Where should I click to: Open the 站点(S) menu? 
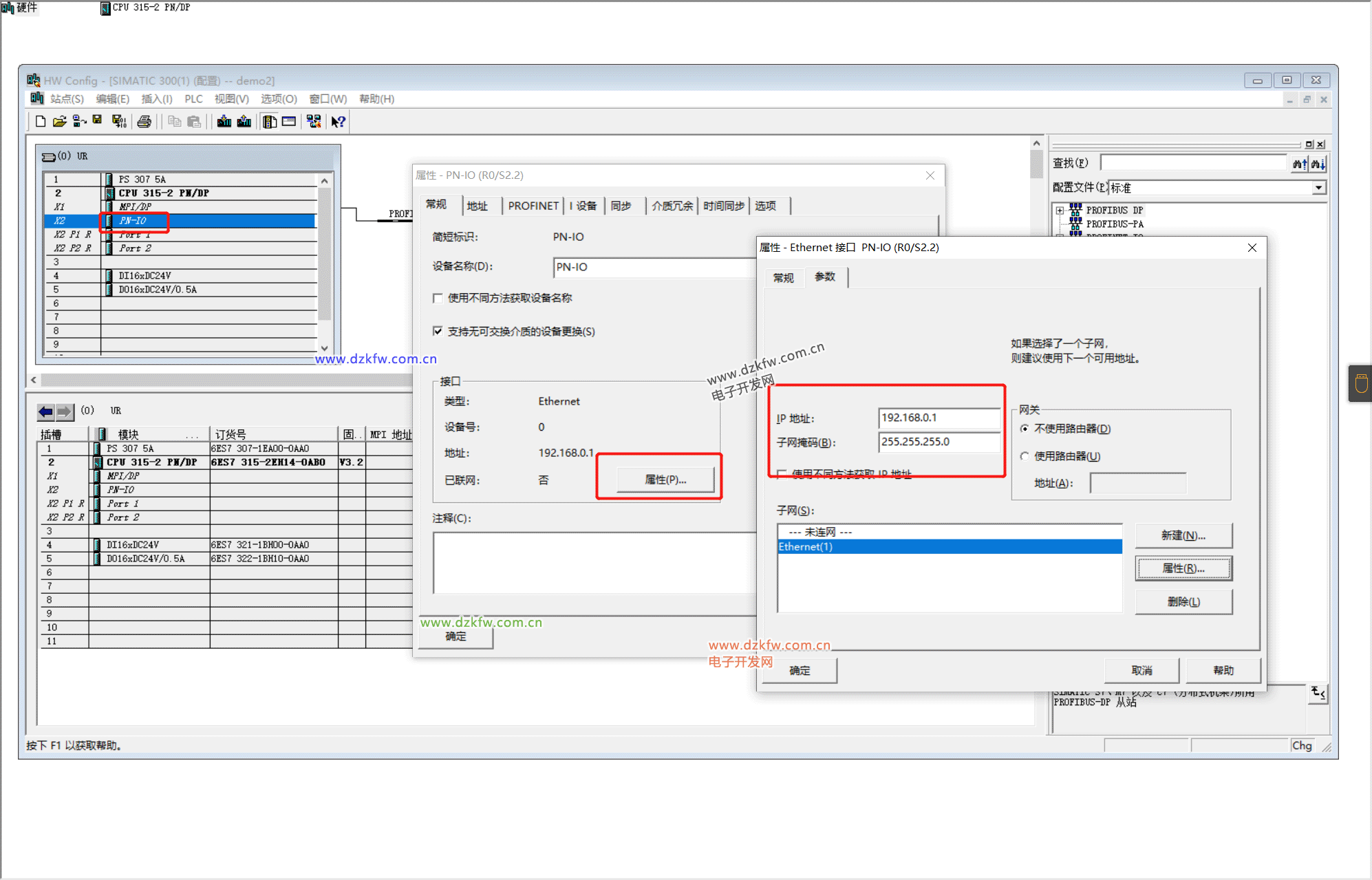coord(67,99)
